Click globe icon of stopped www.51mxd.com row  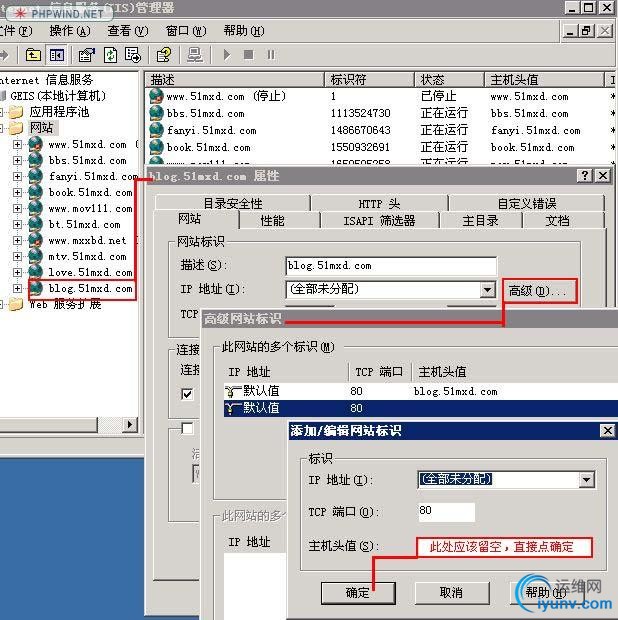(157, 96)
